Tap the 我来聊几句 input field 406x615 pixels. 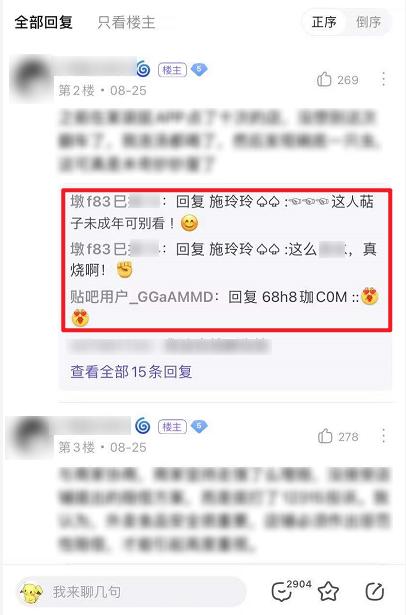(131, 591)
